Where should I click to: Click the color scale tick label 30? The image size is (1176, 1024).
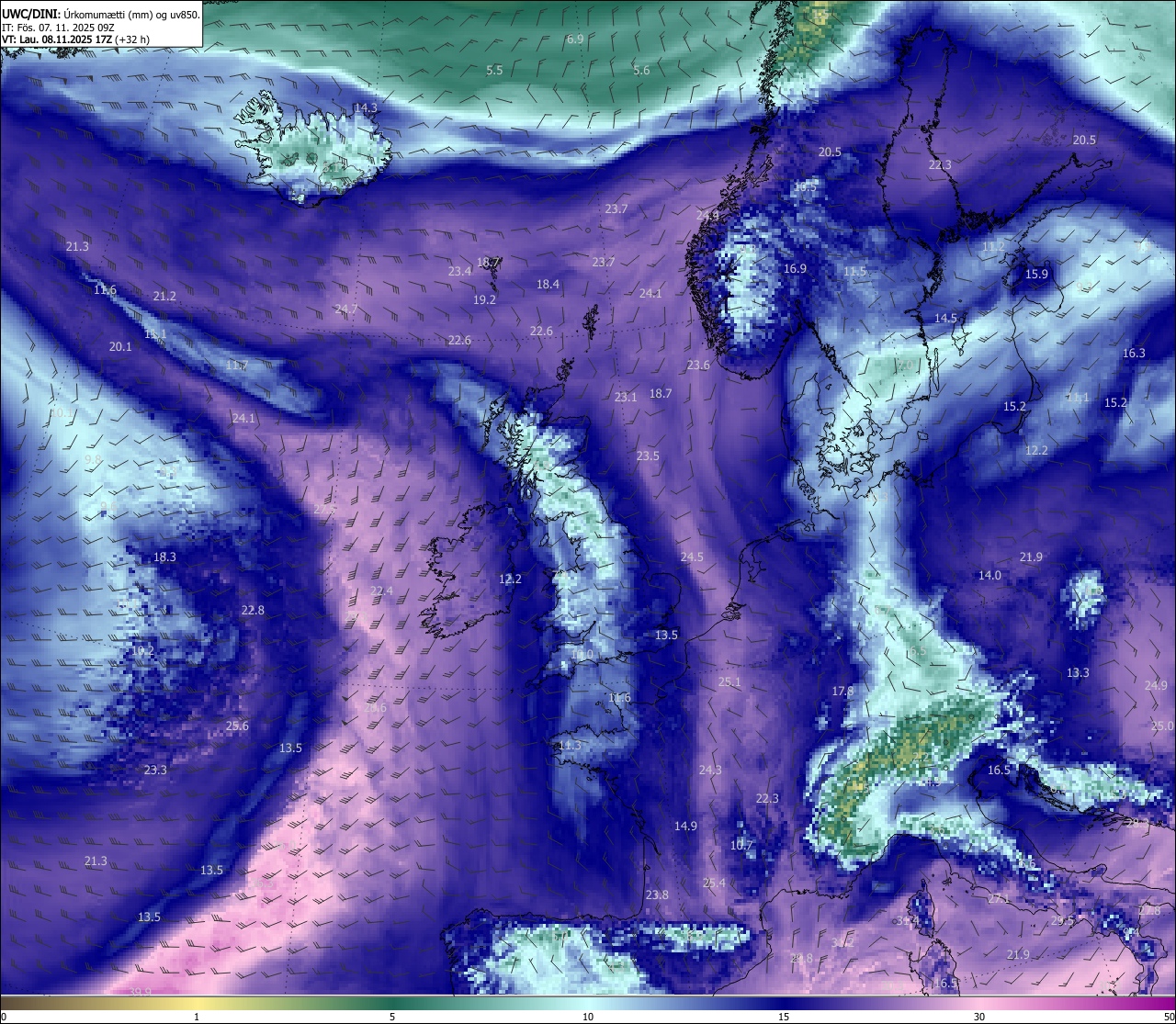(979, 1017)
